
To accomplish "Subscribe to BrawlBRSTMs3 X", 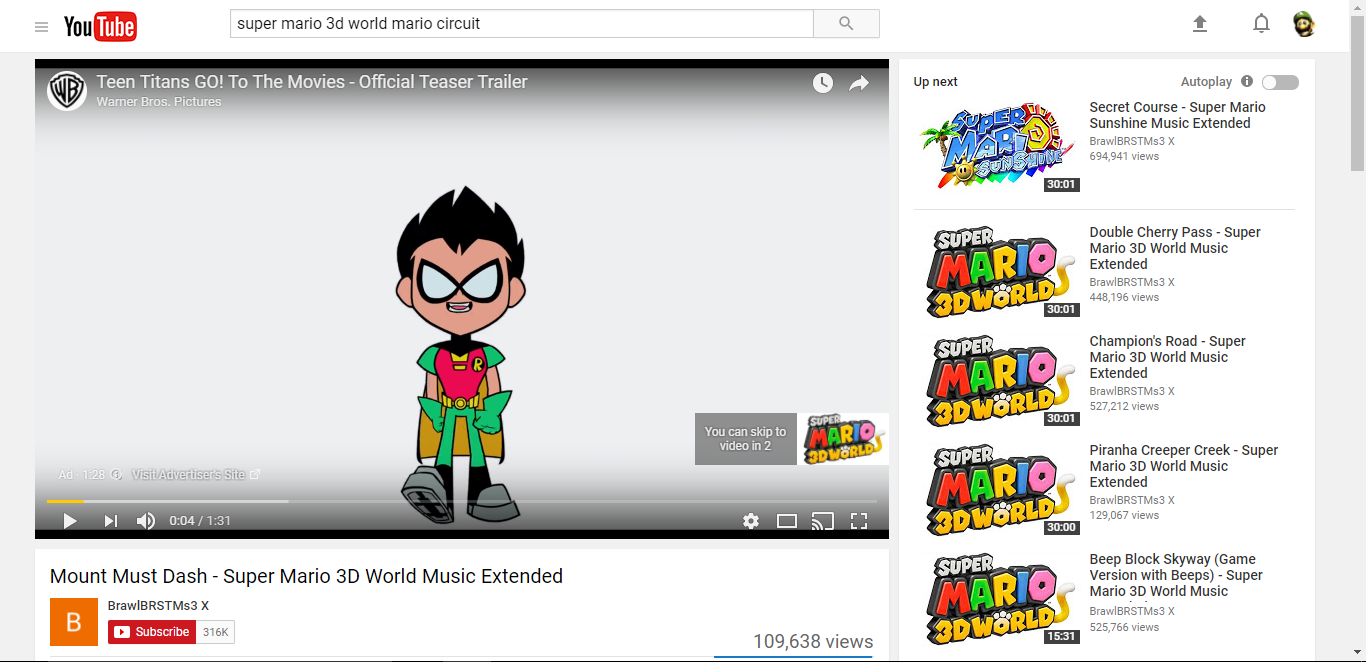I will click(152, 632).
